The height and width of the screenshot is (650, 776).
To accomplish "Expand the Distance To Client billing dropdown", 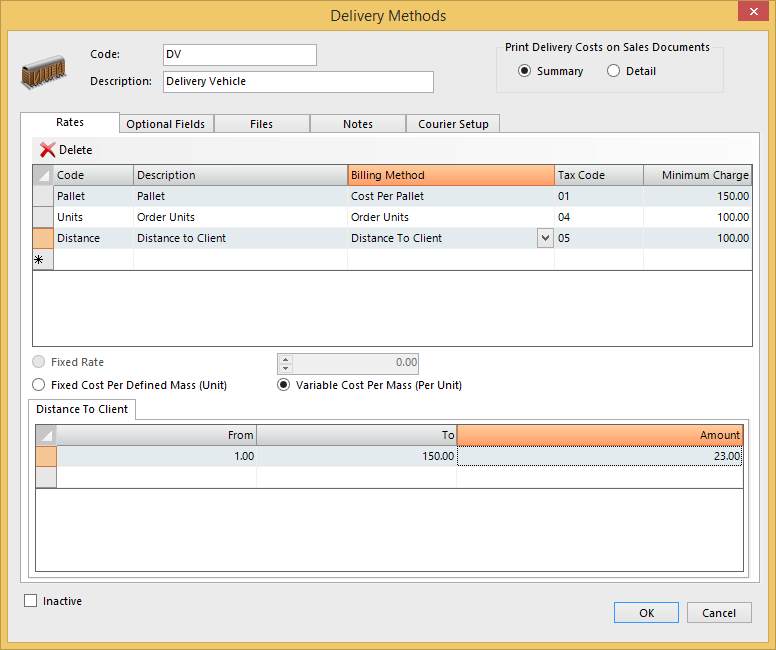I will coord(545,238).
